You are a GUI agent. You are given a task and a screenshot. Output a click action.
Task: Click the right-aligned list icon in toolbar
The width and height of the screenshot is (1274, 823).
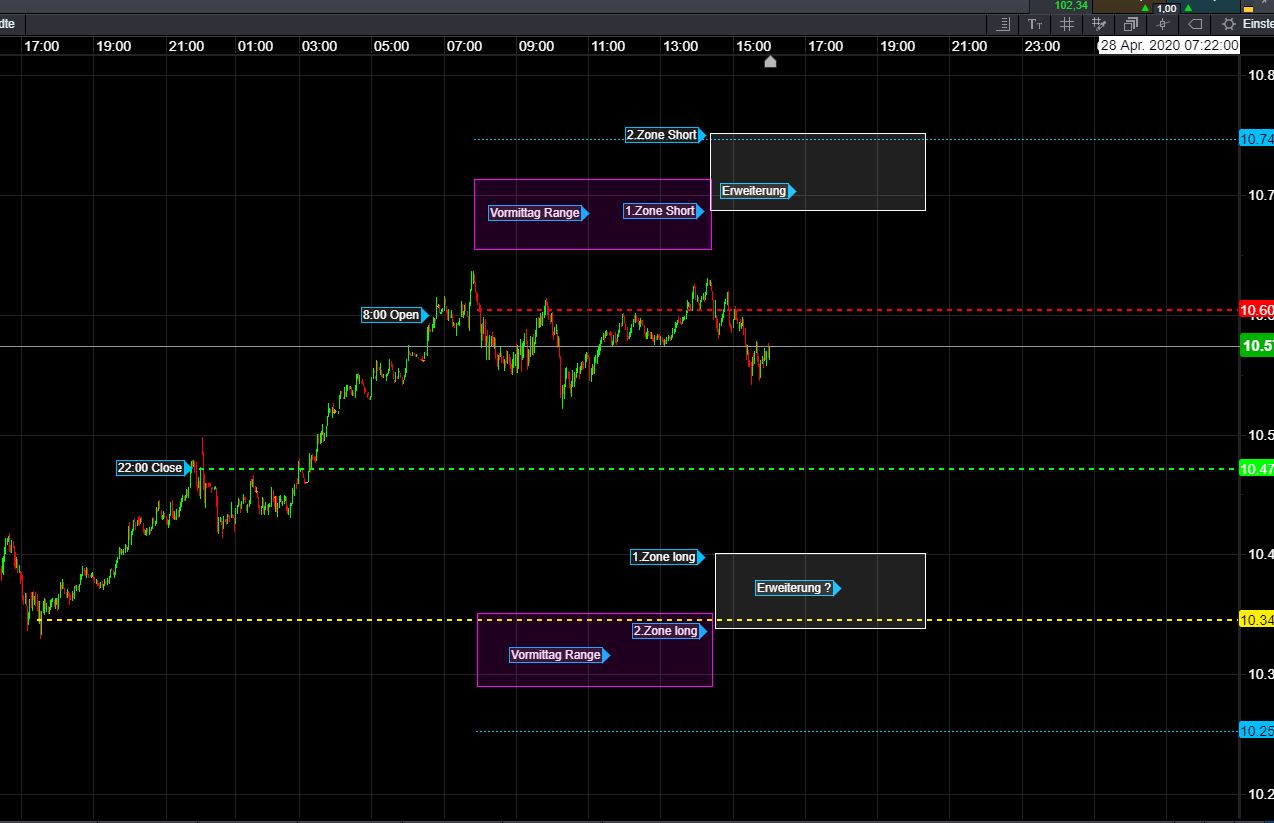tap(1004, 24)
